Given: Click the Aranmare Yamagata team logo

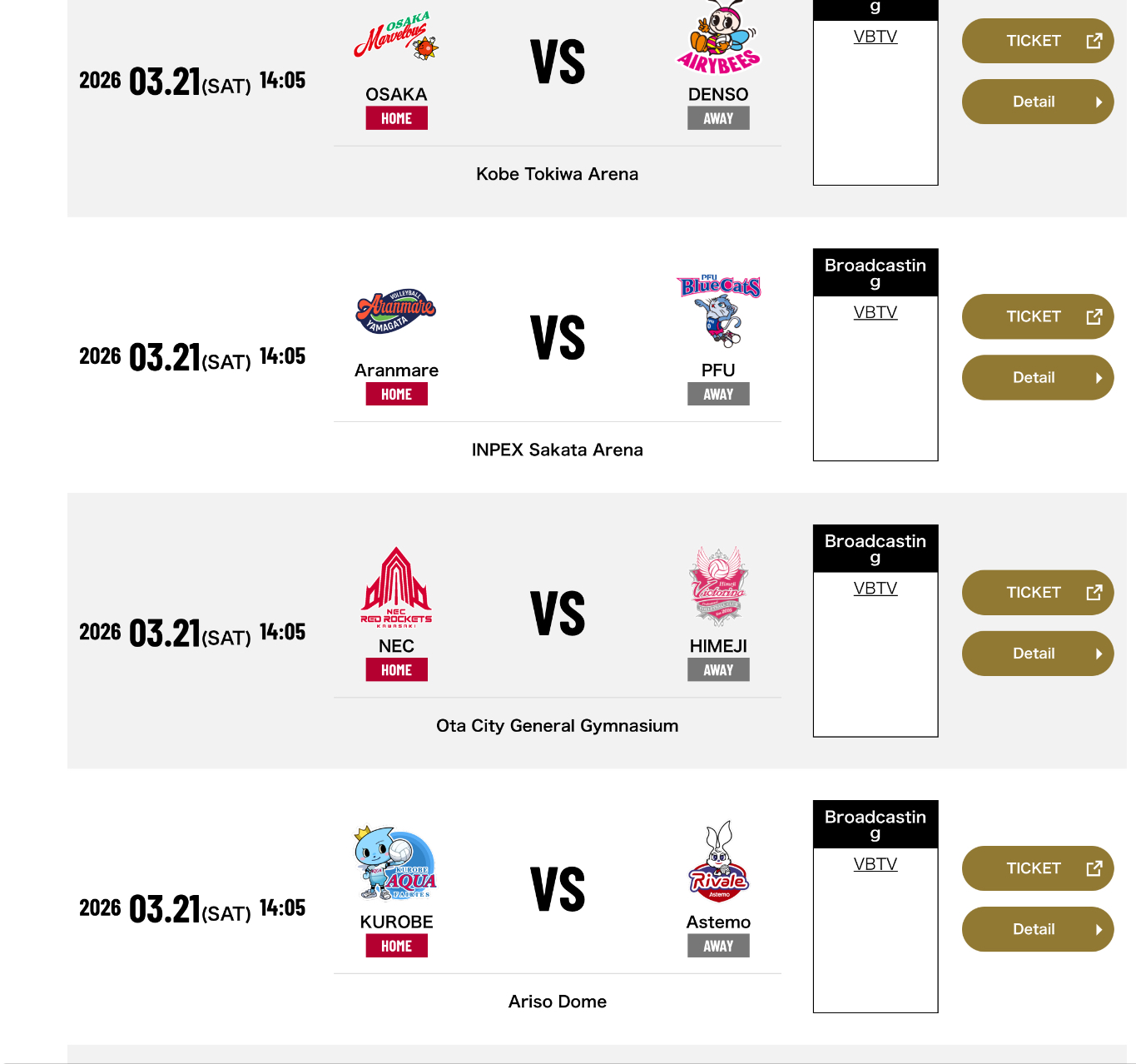Looking at the screenshot, I should point(396,312).
